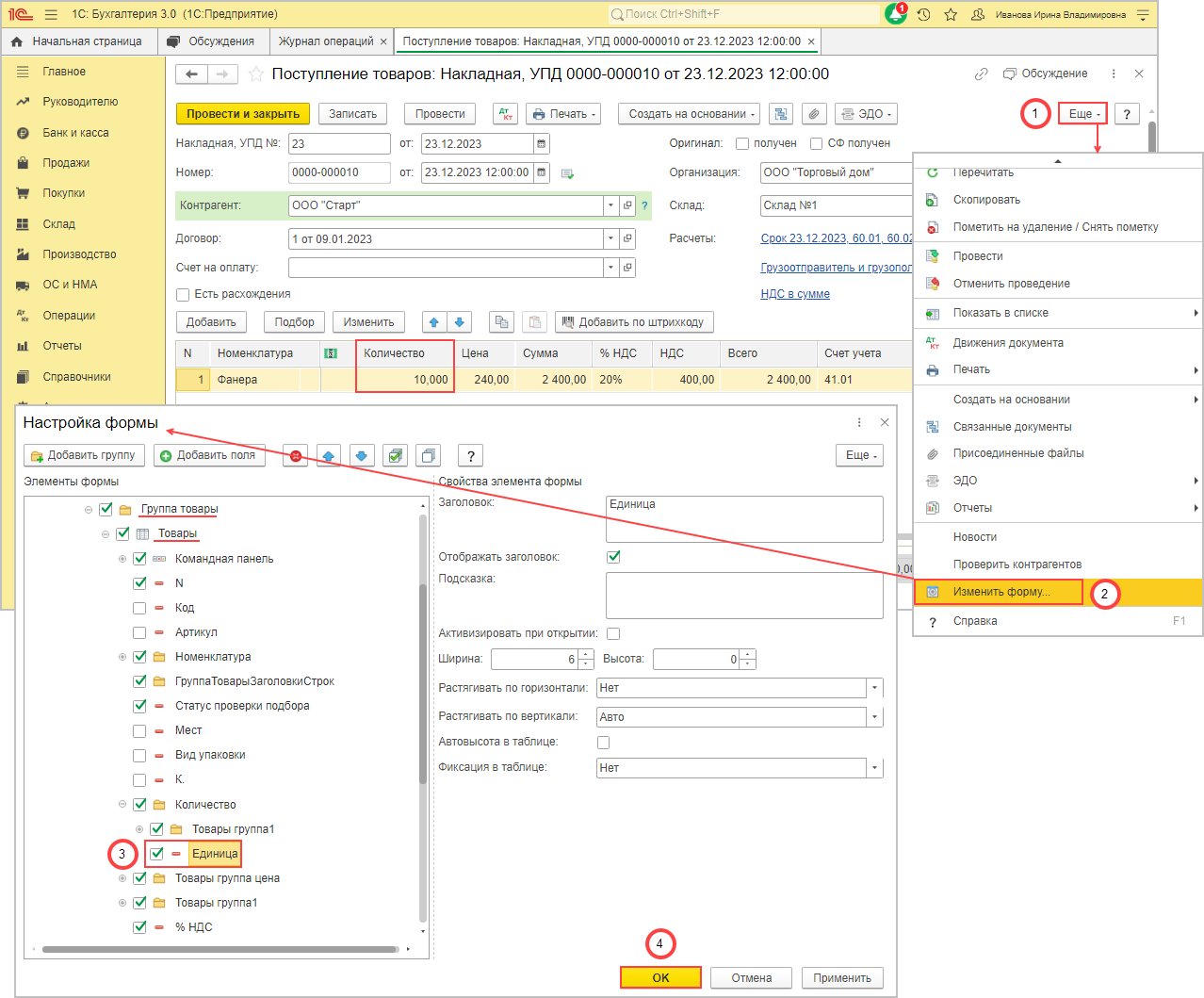
Task: Move table row down in goods toolbar
Action: pos(459,322)
